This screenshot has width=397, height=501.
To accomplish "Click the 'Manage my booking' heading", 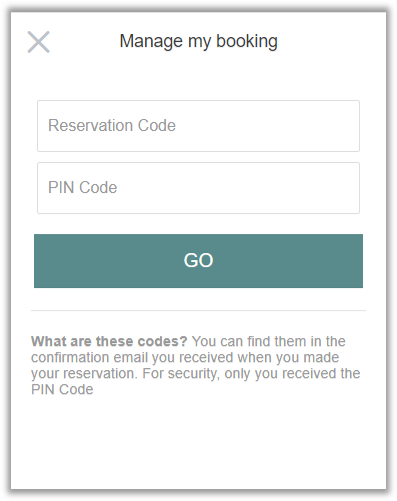I will click(x=199, y=42).
